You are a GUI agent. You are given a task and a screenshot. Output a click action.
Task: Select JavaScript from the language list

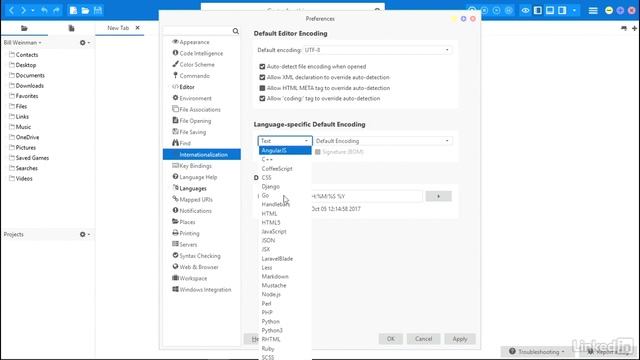pos(285,231)
